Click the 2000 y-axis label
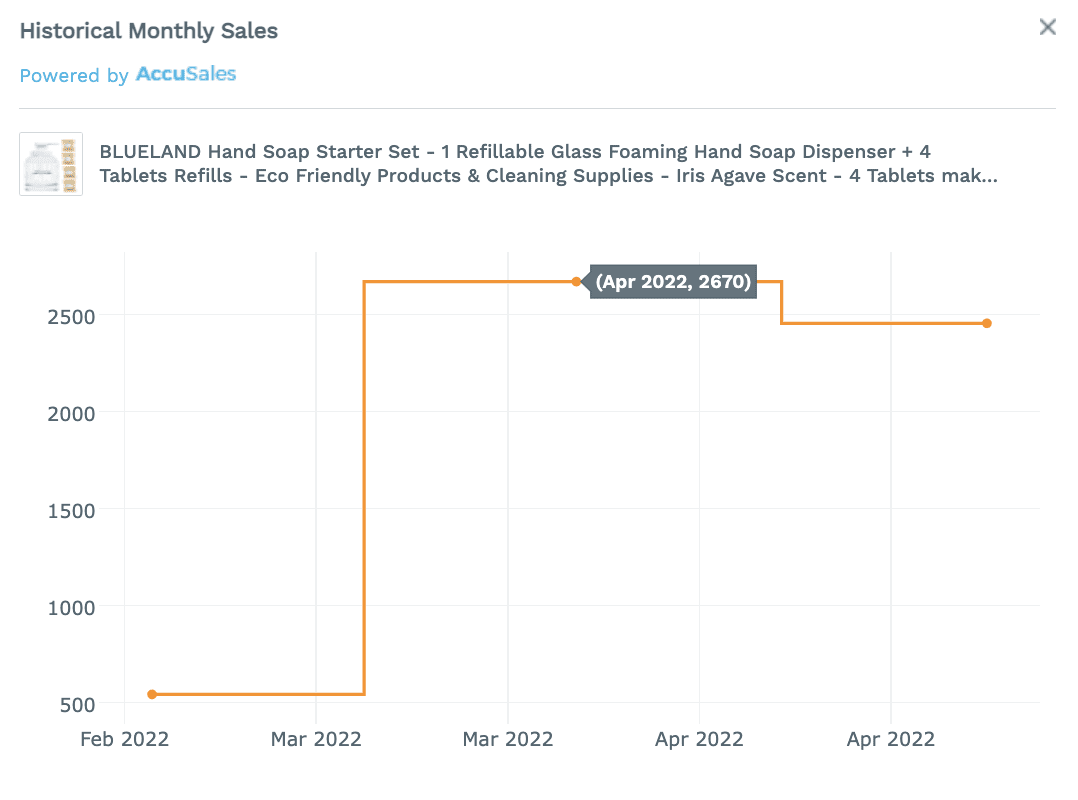The width and height of the screenshot is (1078, 800). click(71, 413)
